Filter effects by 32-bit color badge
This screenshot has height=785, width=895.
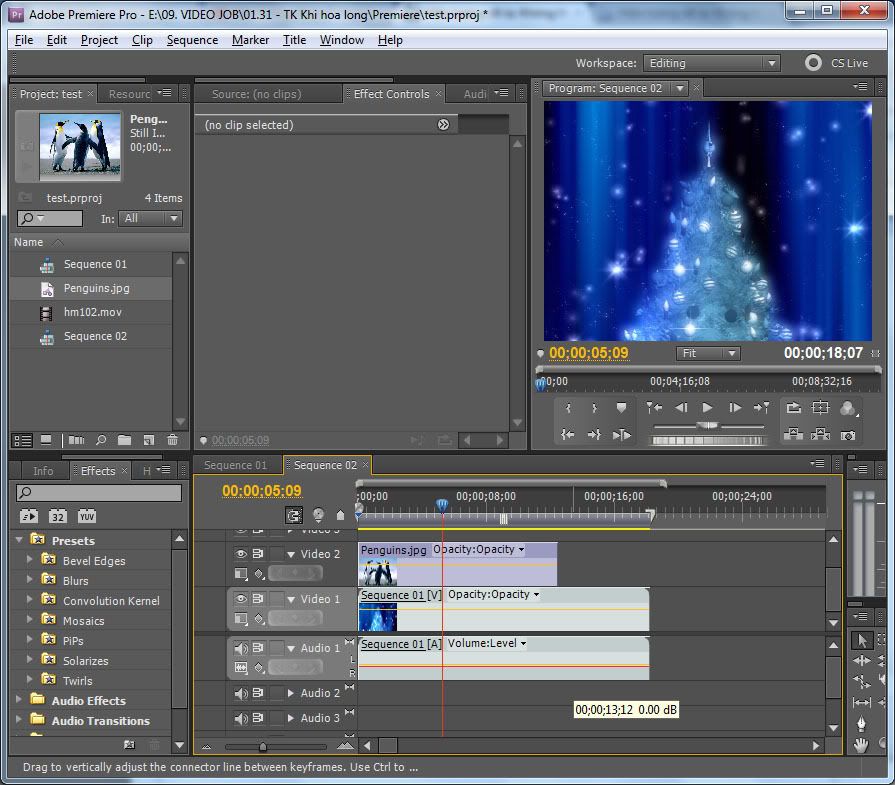click(58, 517)
